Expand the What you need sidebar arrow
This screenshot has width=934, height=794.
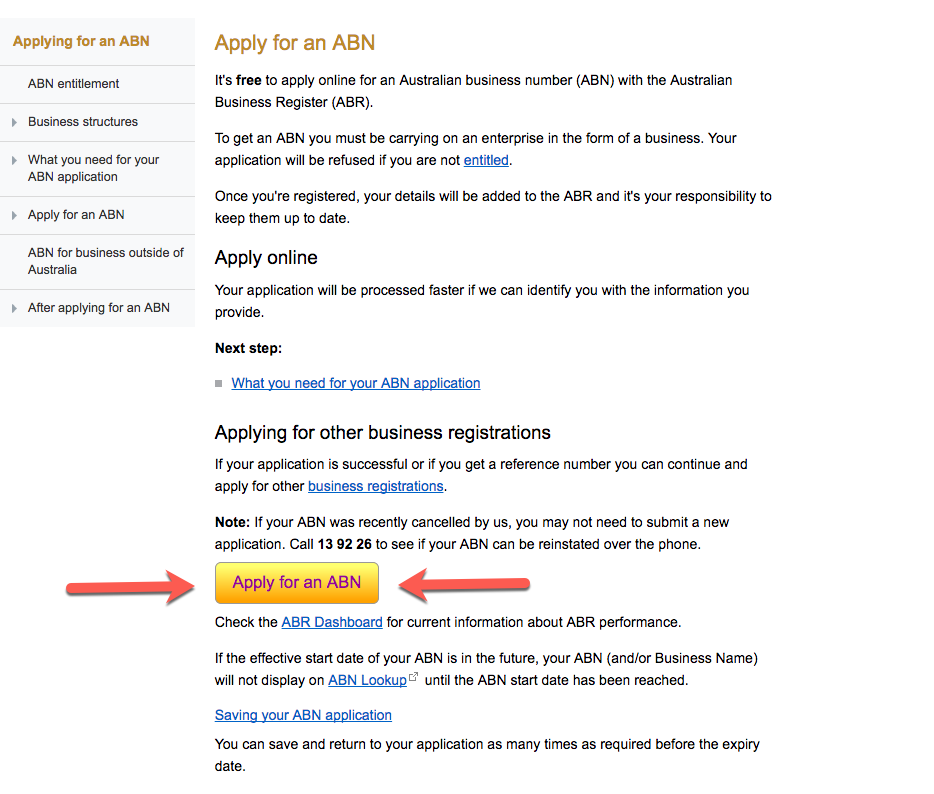pyautogui.click(x=14, y=160)
